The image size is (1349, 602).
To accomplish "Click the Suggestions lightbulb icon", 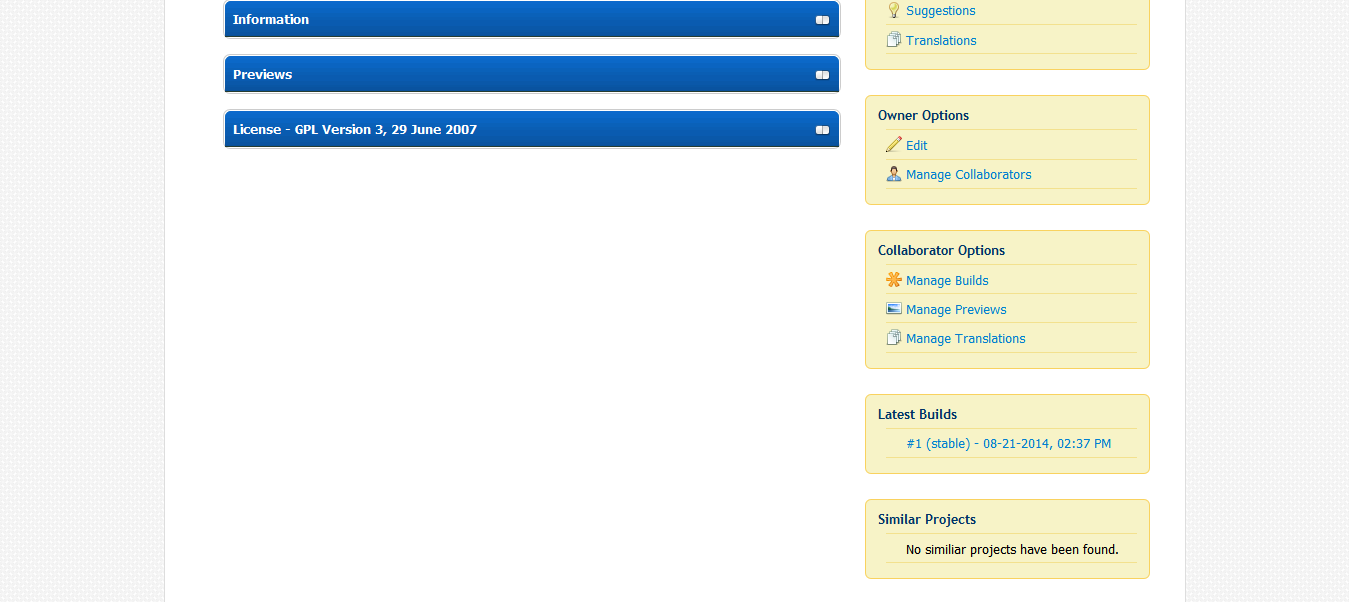I will (x=894, y=10).
